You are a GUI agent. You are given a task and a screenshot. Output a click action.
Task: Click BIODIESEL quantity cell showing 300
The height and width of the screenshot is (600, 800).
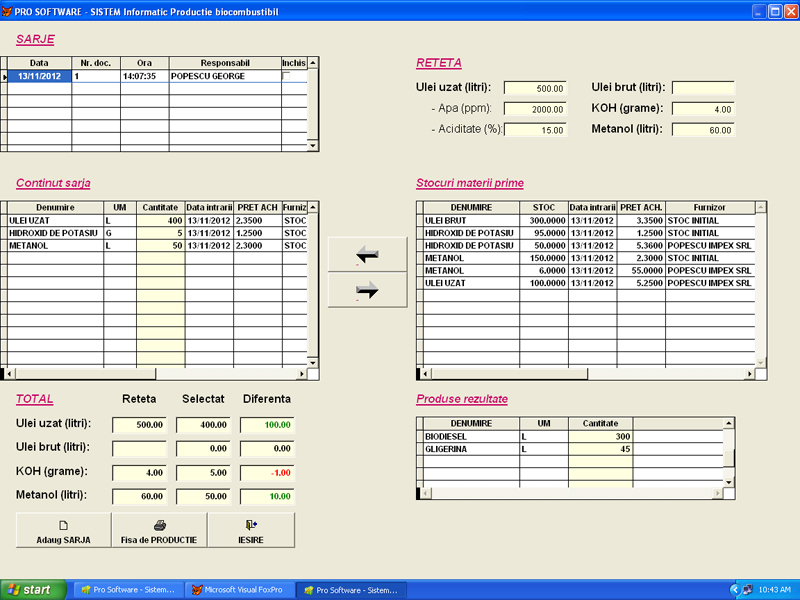[601, 437]
